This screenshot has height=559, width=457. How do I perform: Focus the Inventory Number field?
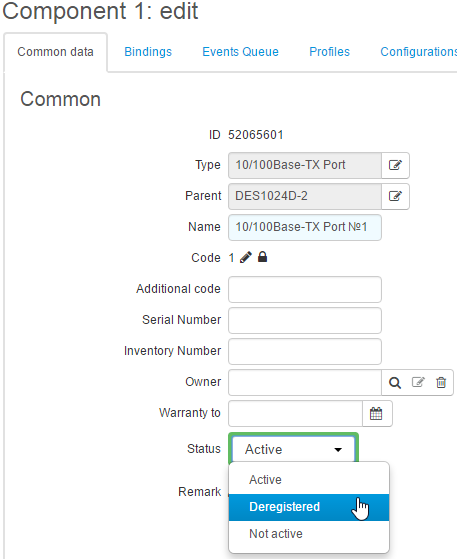click(x=305, y=352)
